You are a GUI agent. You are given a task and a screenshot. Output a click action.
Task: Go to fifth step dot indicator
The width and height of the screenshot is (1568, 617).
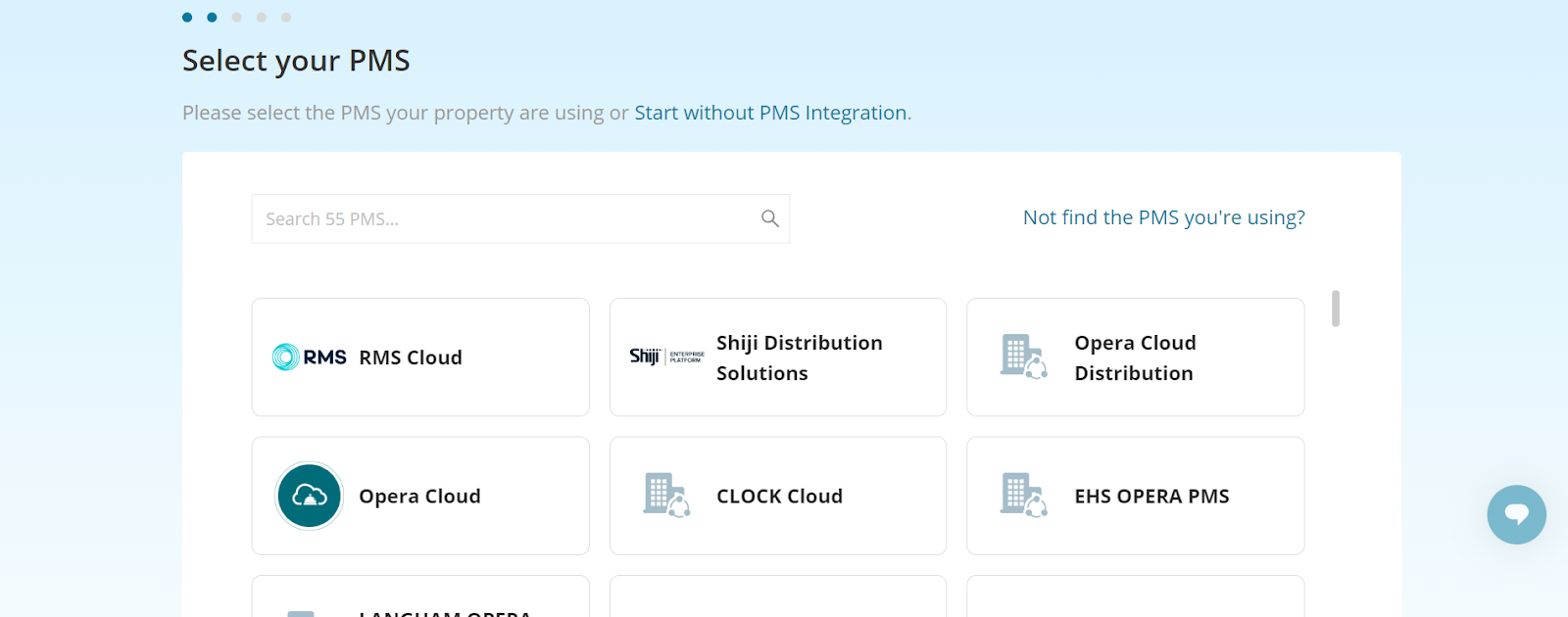286,17
